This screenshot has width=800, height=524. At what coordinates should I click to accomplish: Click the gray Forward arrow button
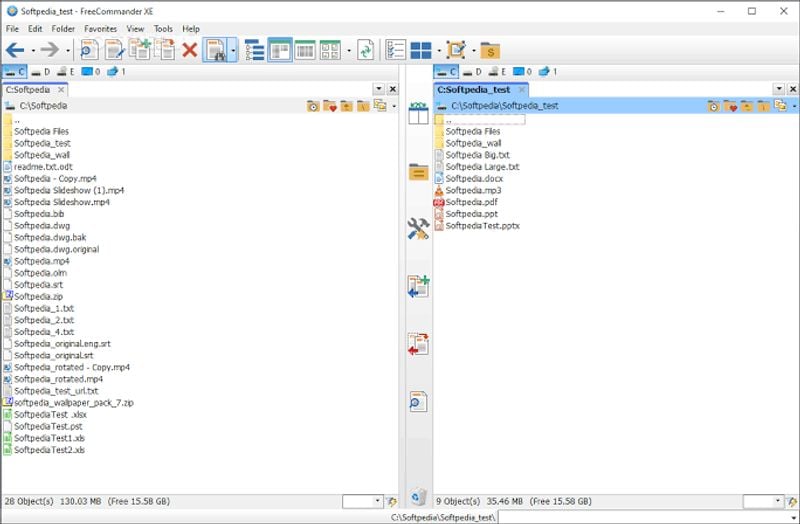click(50, 50)
